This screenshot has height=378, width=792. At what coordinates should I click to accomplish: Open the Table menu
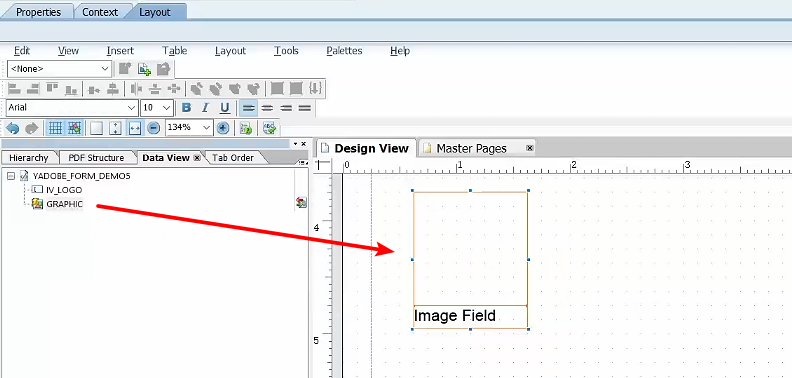175,51
